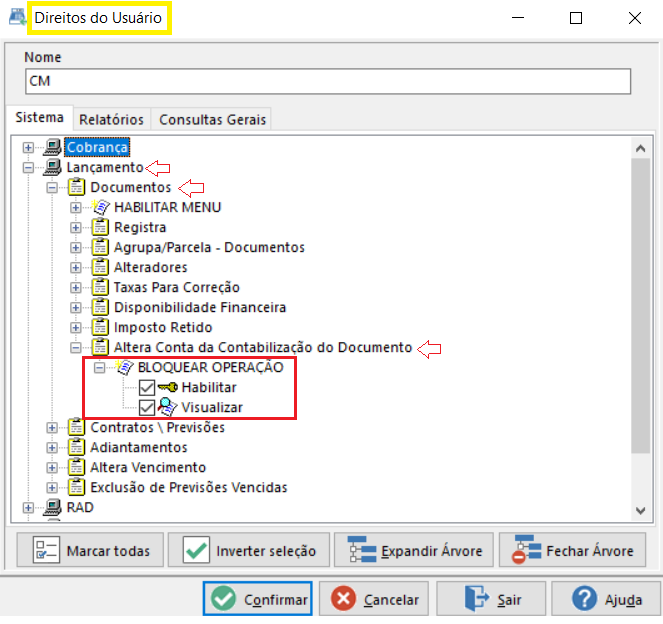Click the tree scrollbar down arrow
Screen dimensions: 663x624
pyautogui.click(x=641, y=511)
